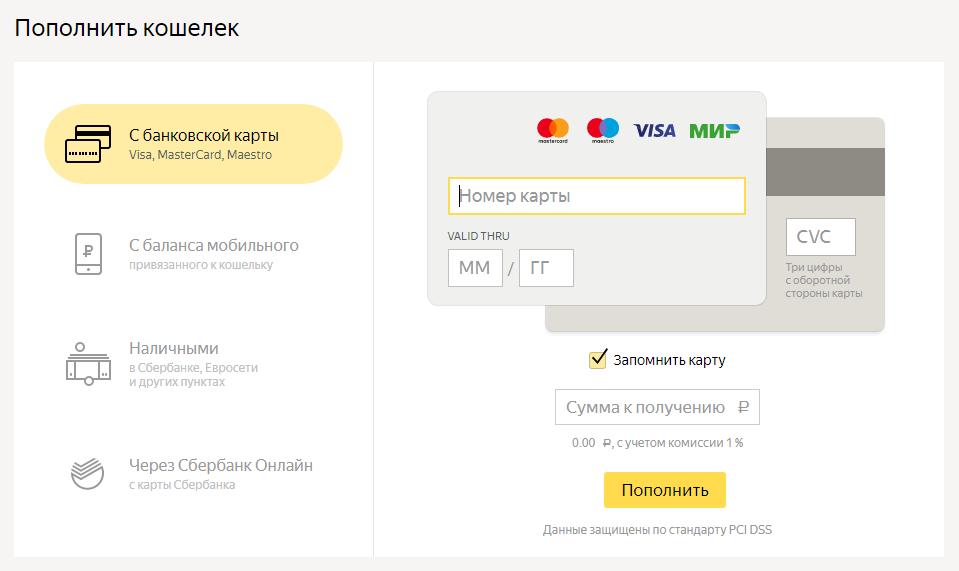Click the Сумма к получению amount field
Screen dimensions: 959x571
pos(657,407)
